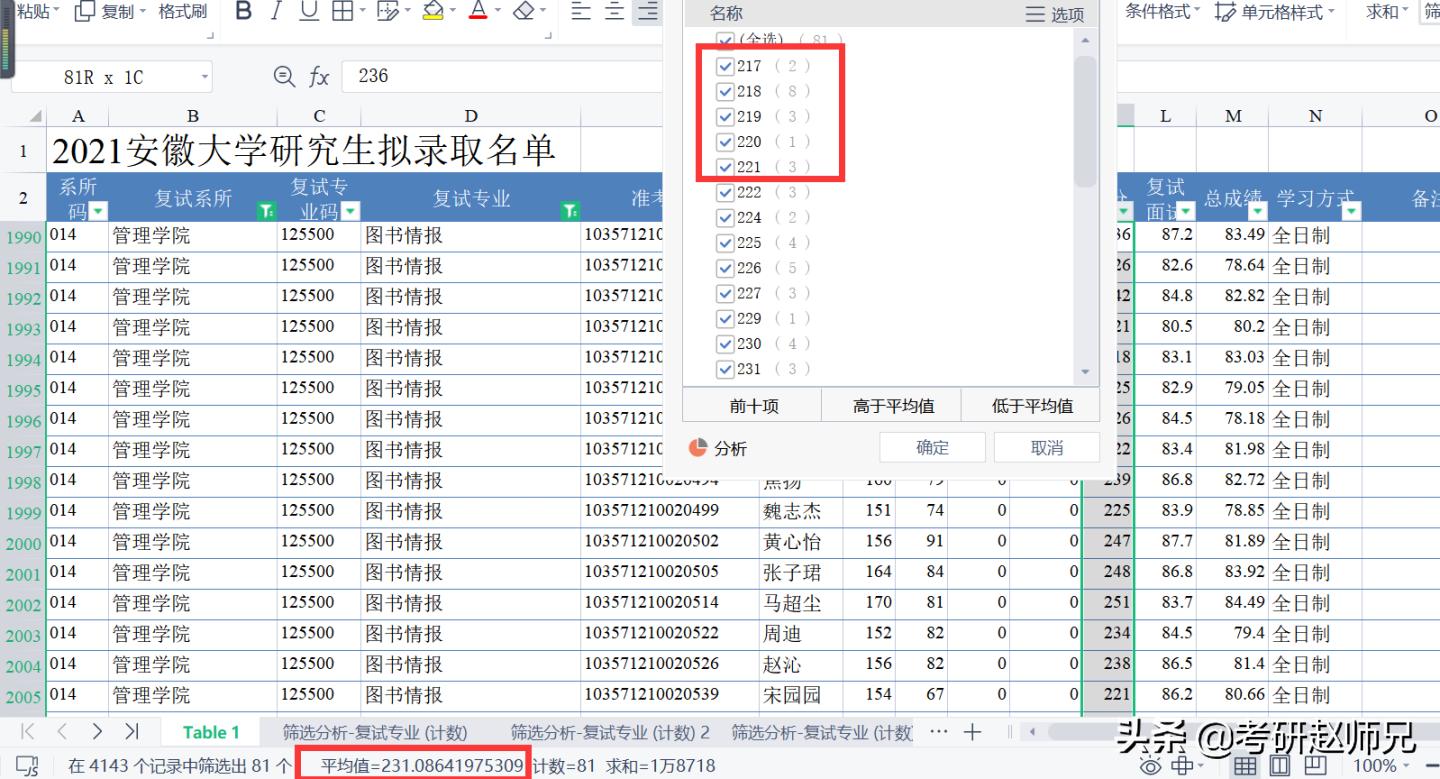Open the 系所码 column filter arrow

(98, 211)
